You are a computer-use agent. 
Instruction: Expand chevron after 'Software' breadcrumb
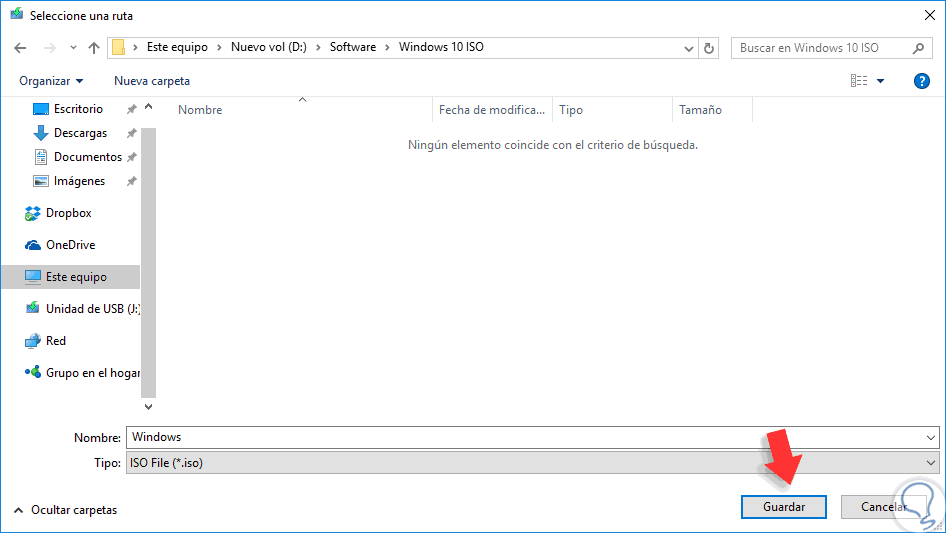(387, 48)
